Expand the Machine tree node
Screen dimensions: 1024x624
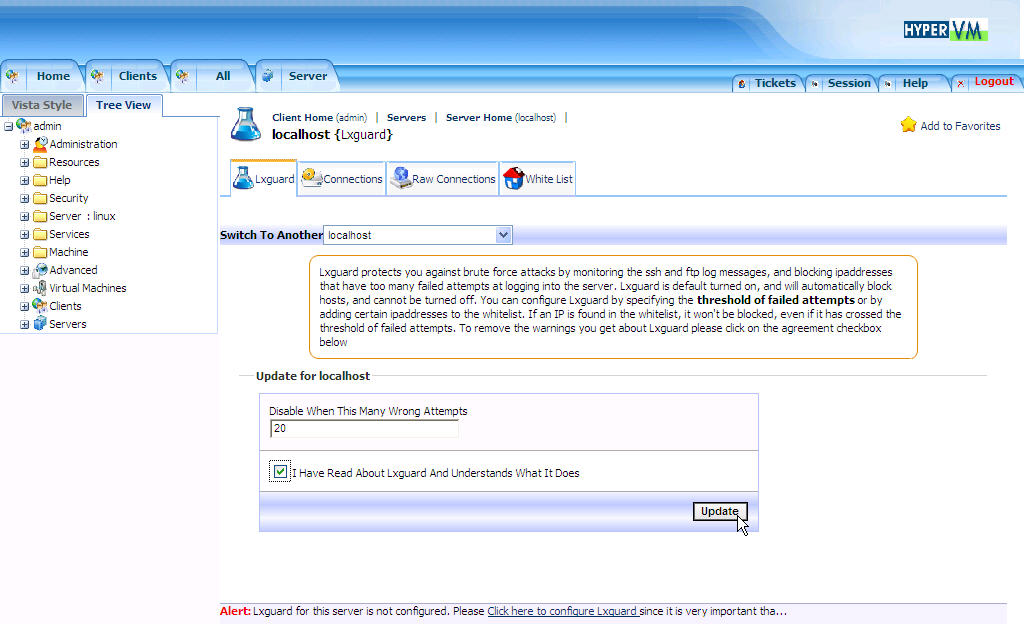point(24,253)
